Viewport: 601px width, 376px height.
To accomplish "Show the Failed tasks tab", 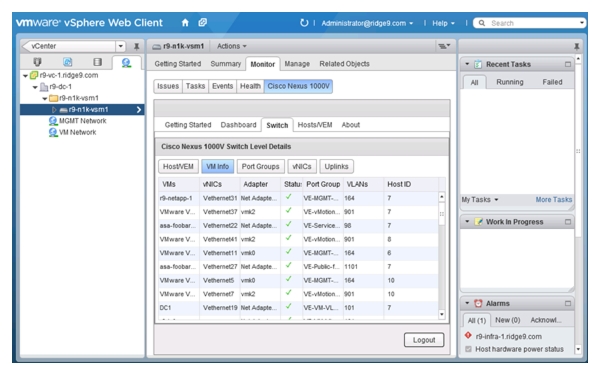I will click(x=552, y=82).
